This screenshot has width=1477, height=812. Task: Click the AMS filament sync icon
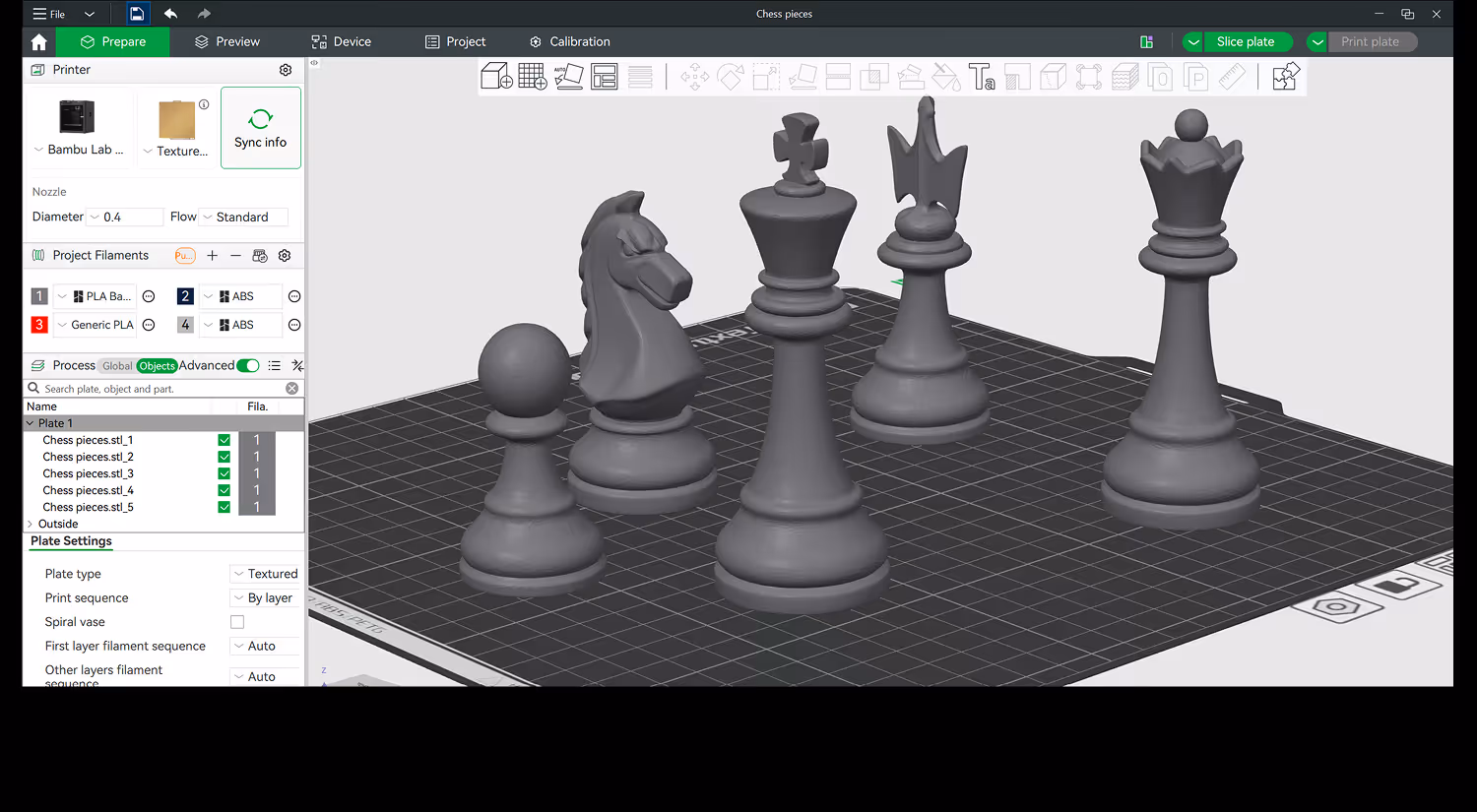pos(260,255)
